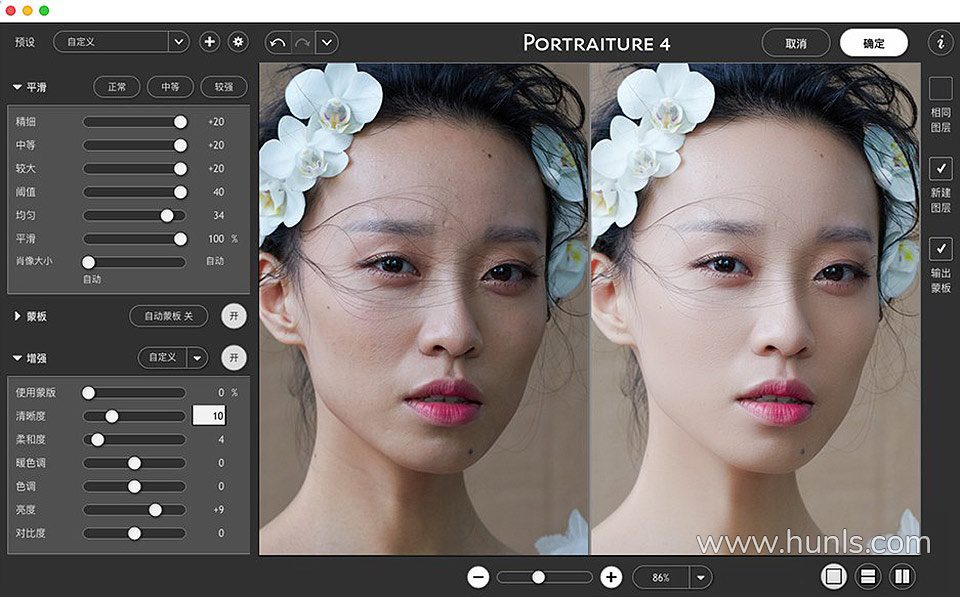960x597 pixels.
Task: Click the add preset plus icon
Action: 209,42
